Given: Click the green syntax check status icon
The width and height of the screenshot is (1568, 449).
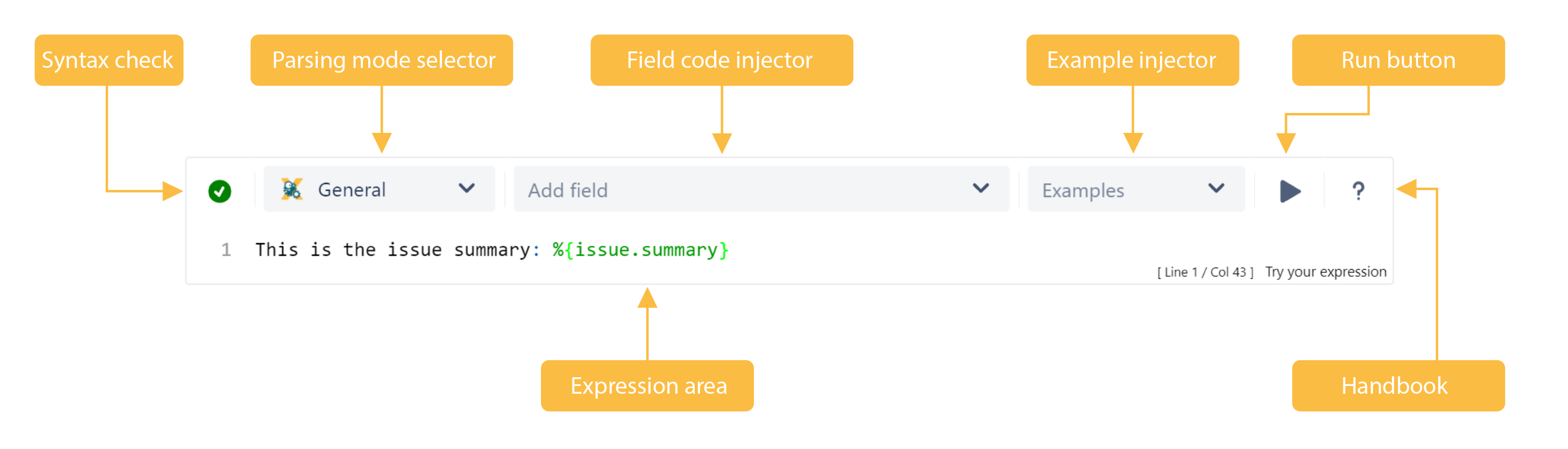Looking at the screenshot, I should (220, 191).
